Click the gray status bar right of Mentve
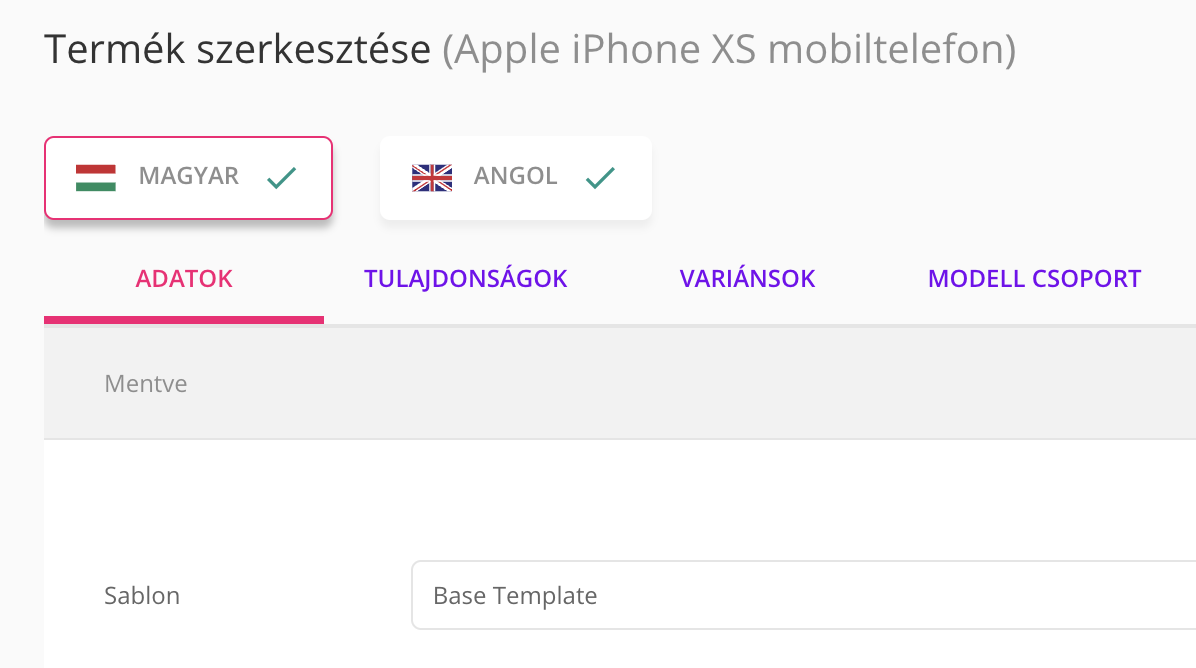The image size is (1196, 668). [700, 384]
